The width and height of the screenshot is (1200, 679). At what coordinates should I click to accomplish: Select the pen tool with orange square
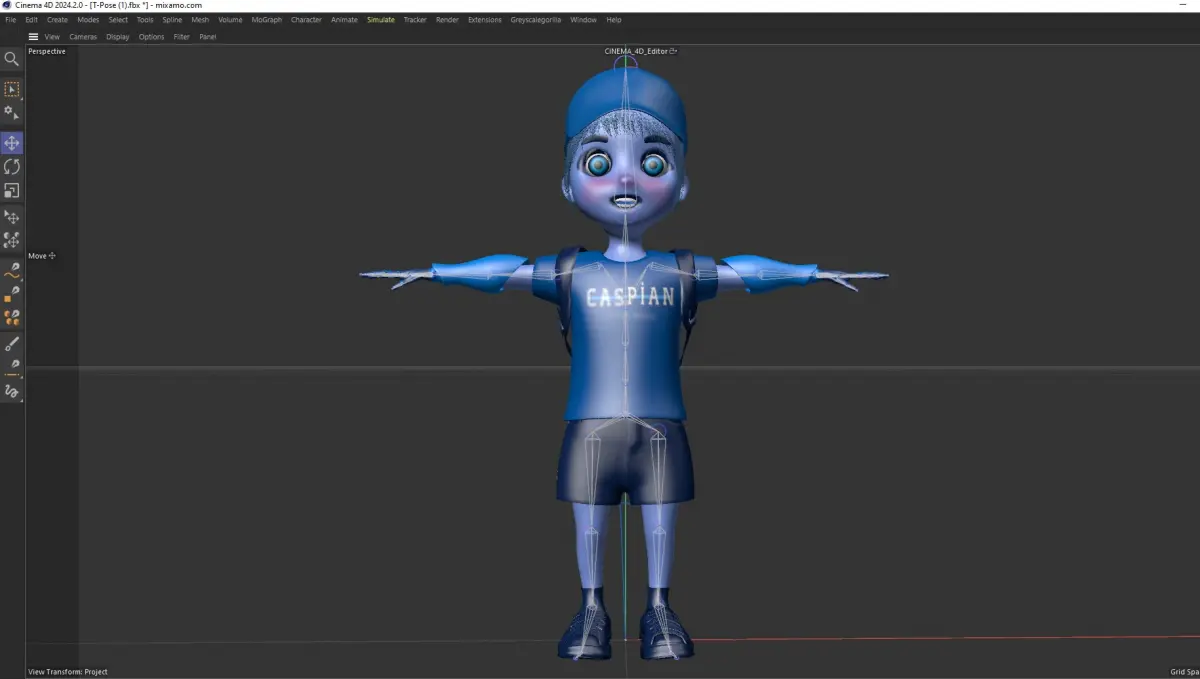(12, 294)
